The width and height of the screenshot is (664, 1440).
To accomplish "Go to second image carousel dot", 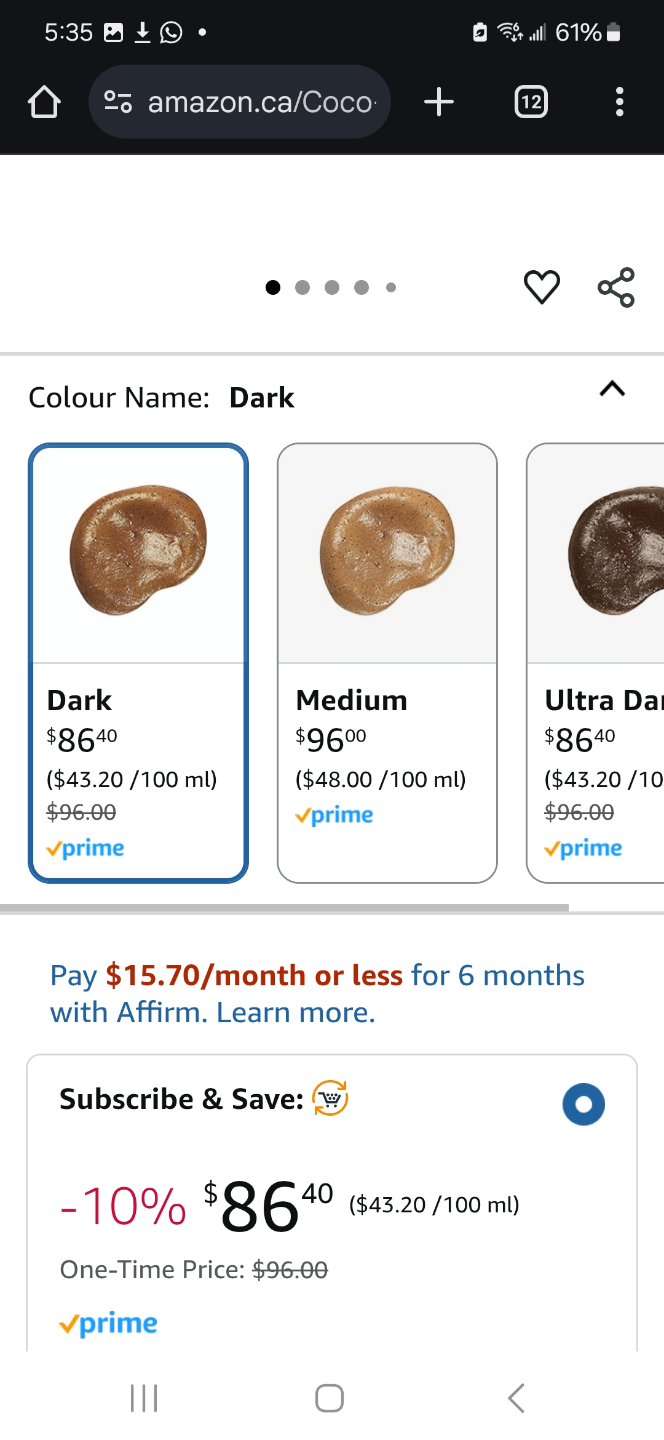I will point(302,288).
